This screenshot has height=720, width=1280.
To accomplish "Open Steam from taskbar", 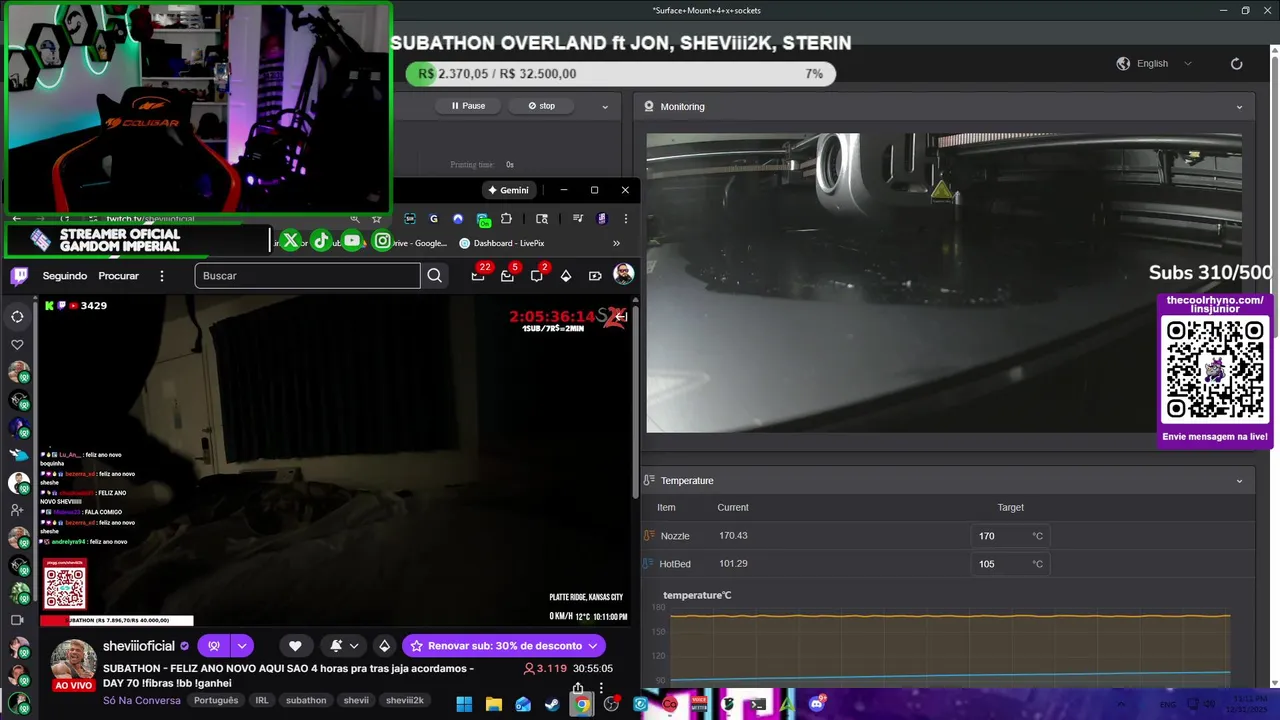I will [552, 704].
